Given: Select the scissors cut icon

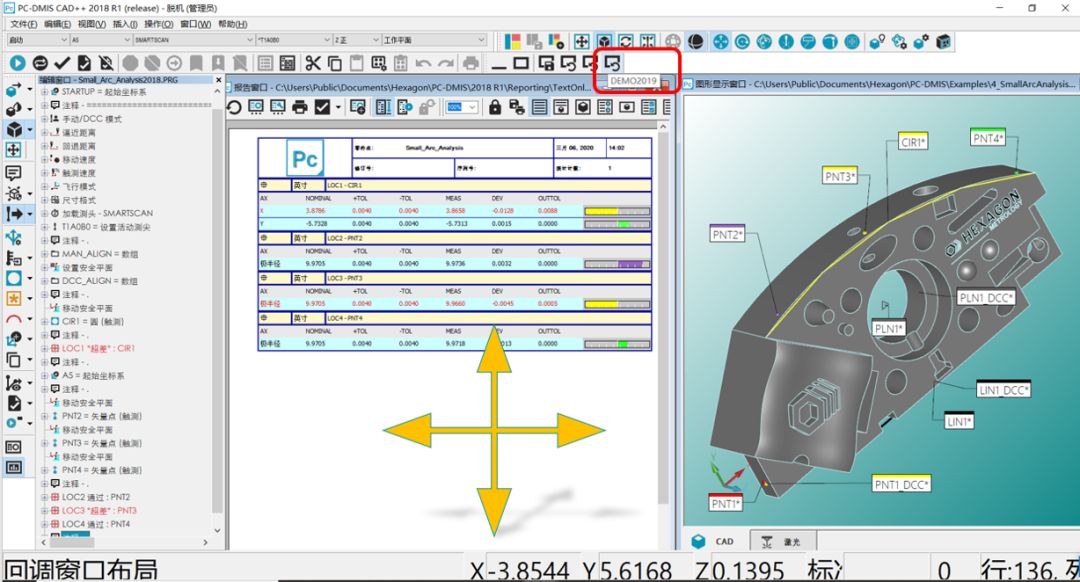Looking at the screenshot, I should point(313,63).
